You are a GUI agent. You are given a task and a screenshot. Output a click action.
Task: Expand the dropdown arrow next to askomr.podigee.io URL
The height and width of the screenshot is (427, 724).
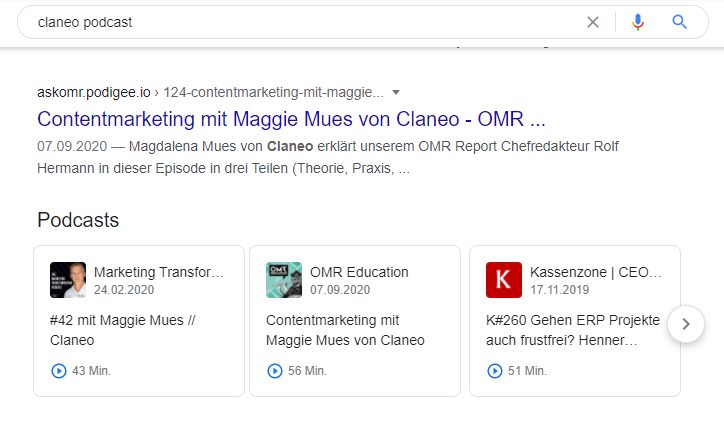(396, 92)
